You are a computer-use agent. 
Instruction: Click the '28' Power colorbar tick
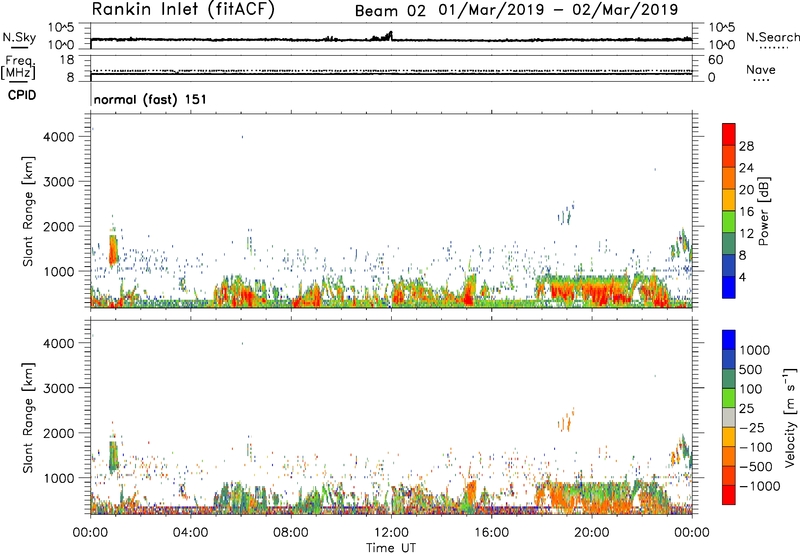pyautogui.click(x=746, y=146)
